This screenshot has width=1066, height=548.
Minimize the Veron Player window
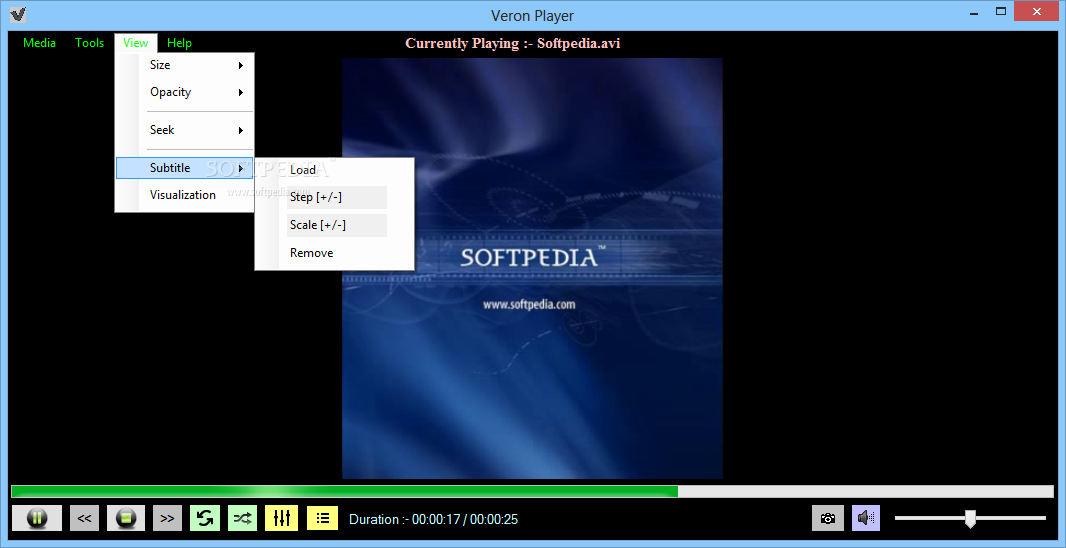(x=973, y=12)
